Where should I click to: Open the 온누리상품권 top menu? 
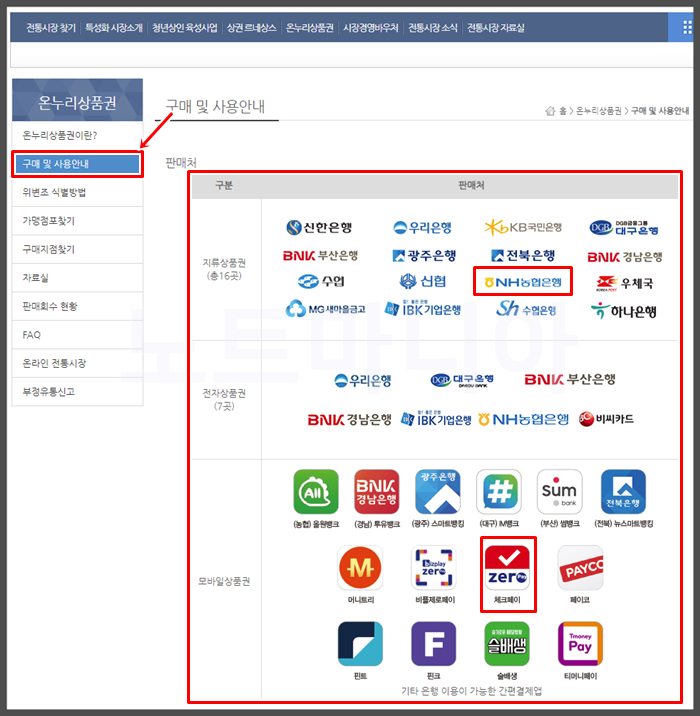click(310, 28)
